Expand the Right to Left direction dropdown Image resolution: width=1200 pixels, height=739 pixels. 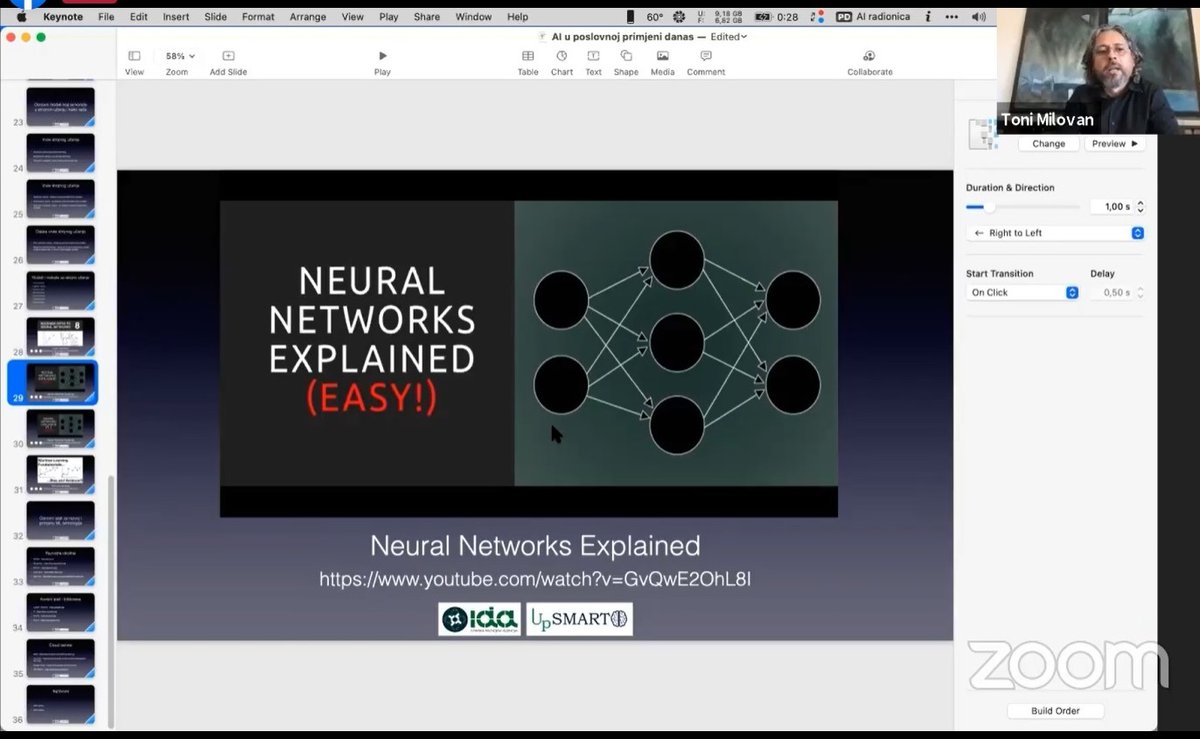click(1055, 233)
